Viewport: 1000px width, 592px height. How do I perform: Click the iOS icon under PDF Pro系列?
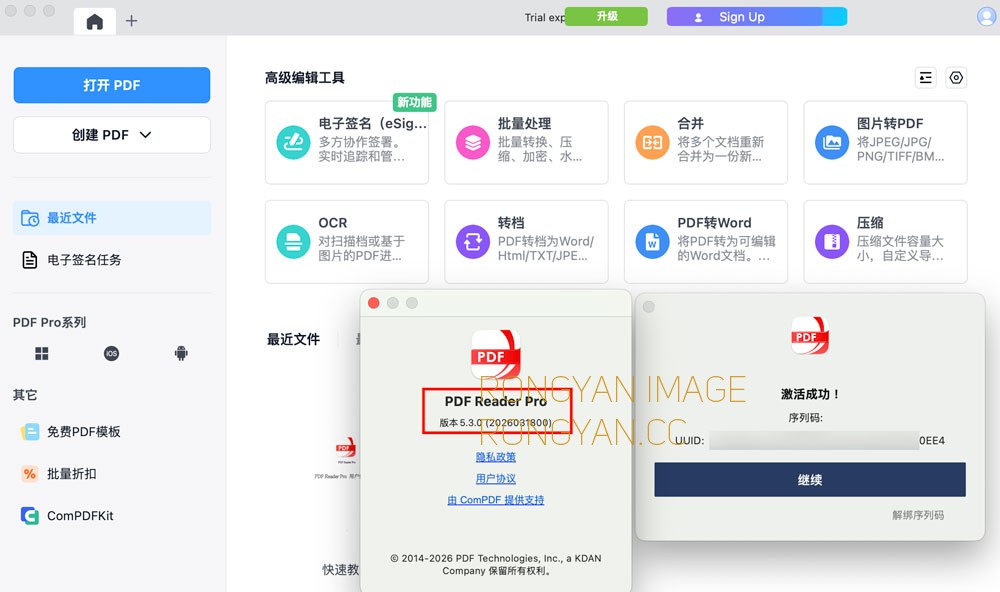[x=112, y=353]
